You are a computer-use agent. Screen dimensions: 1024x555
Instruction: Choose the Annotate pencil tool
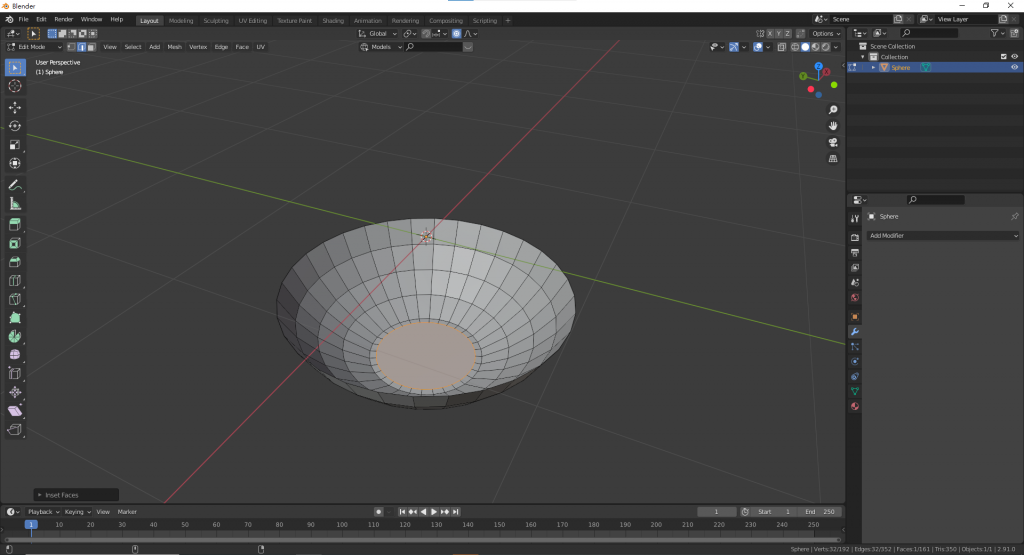[15, 185]
